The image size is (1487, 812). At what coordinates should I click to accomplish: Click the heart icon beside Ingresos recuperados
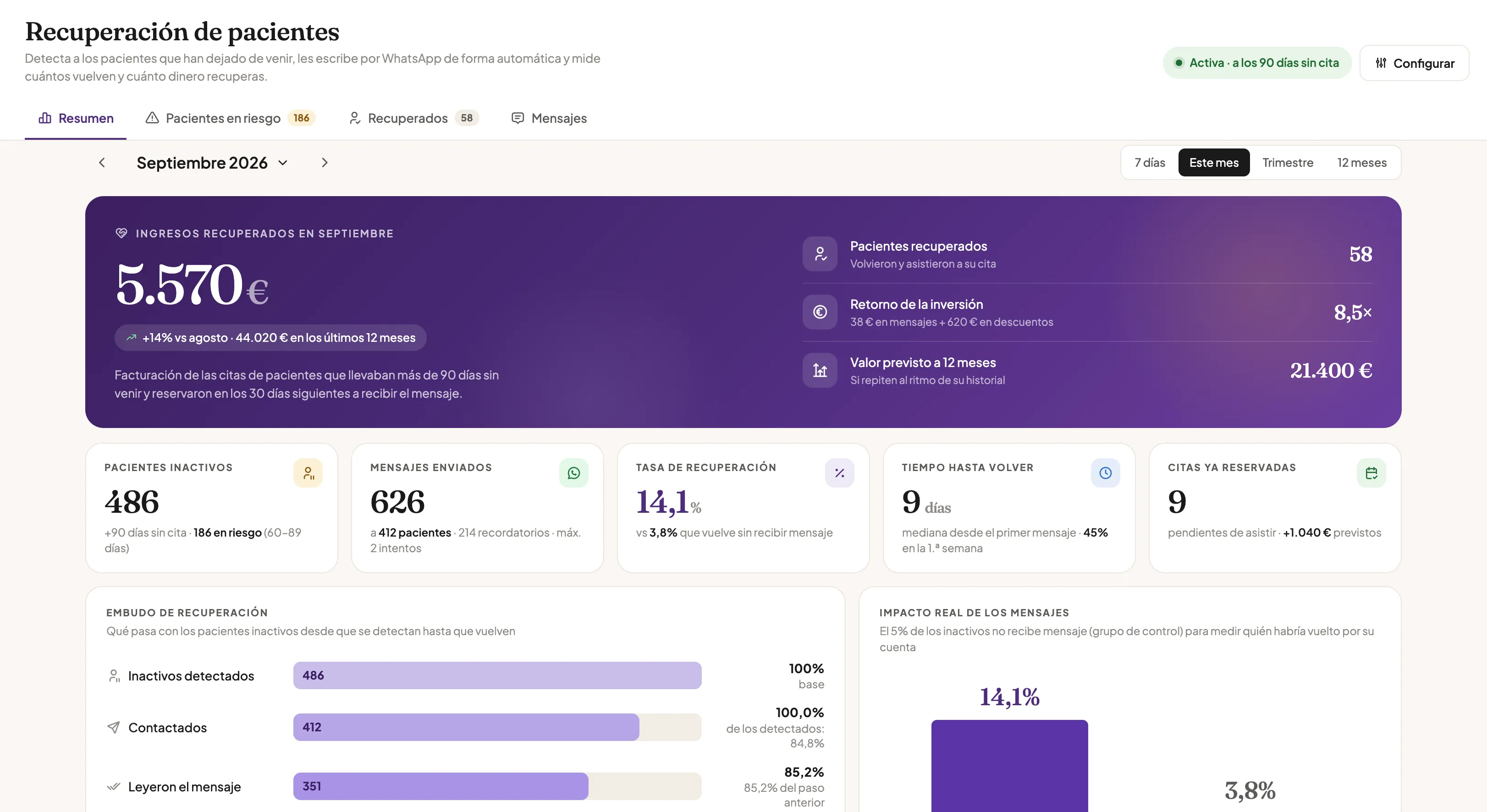coord(121,233)
